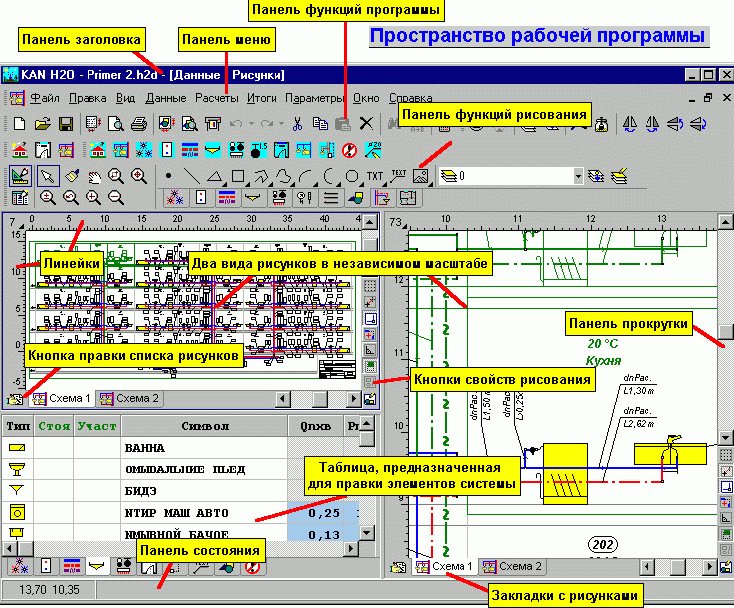Open the Справка menu
The image size is (734, 608).
[x=410, y=98]
